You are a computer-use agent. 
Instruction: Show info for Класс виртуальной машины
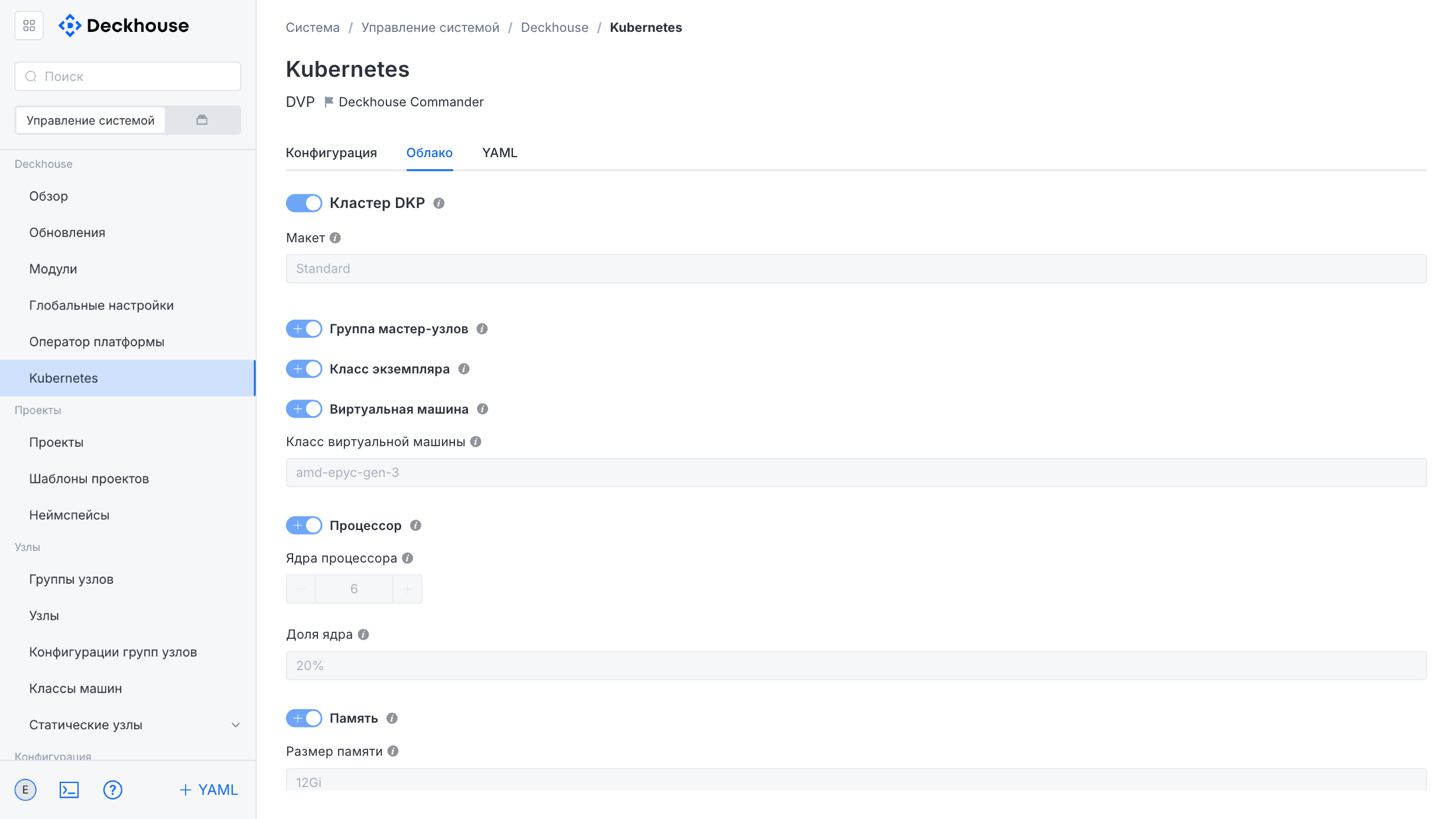(x=476, y=441)
